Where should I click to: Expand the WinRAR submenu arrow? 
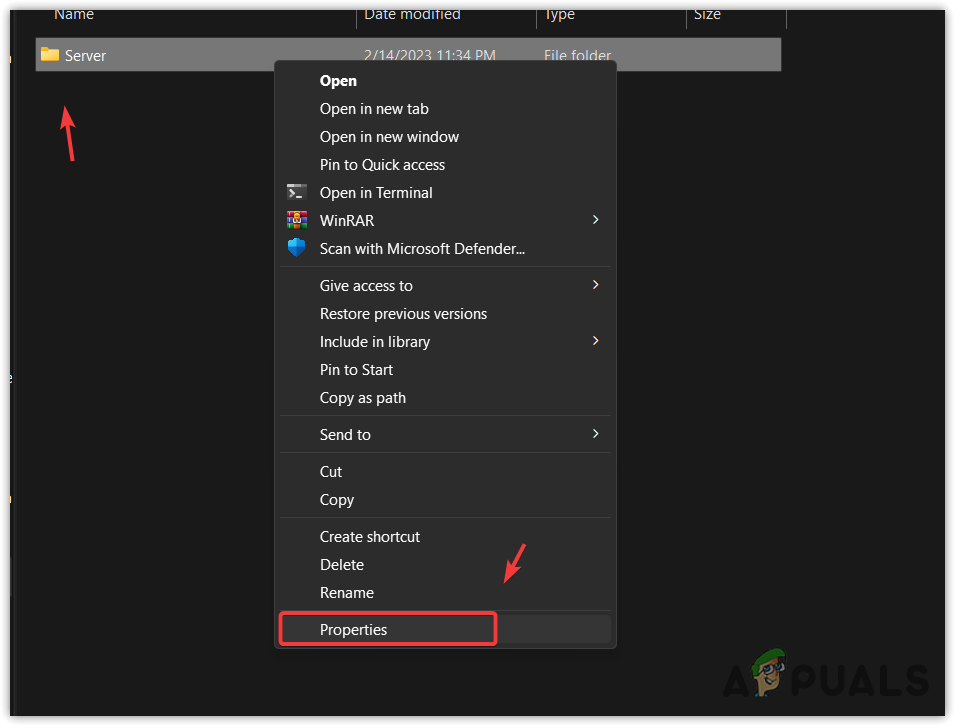[596, 220]
